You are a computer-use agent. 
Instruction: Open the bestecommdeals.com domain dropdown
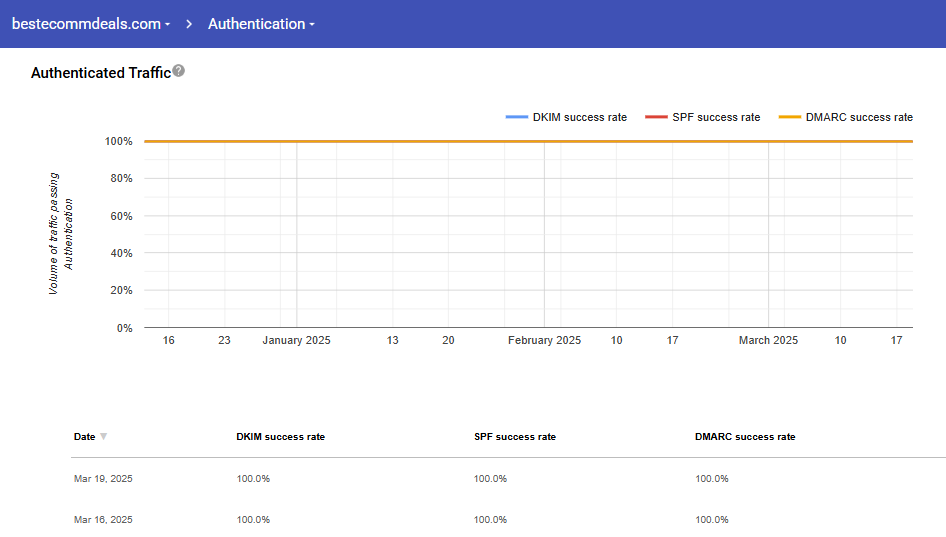pos(90,24)
